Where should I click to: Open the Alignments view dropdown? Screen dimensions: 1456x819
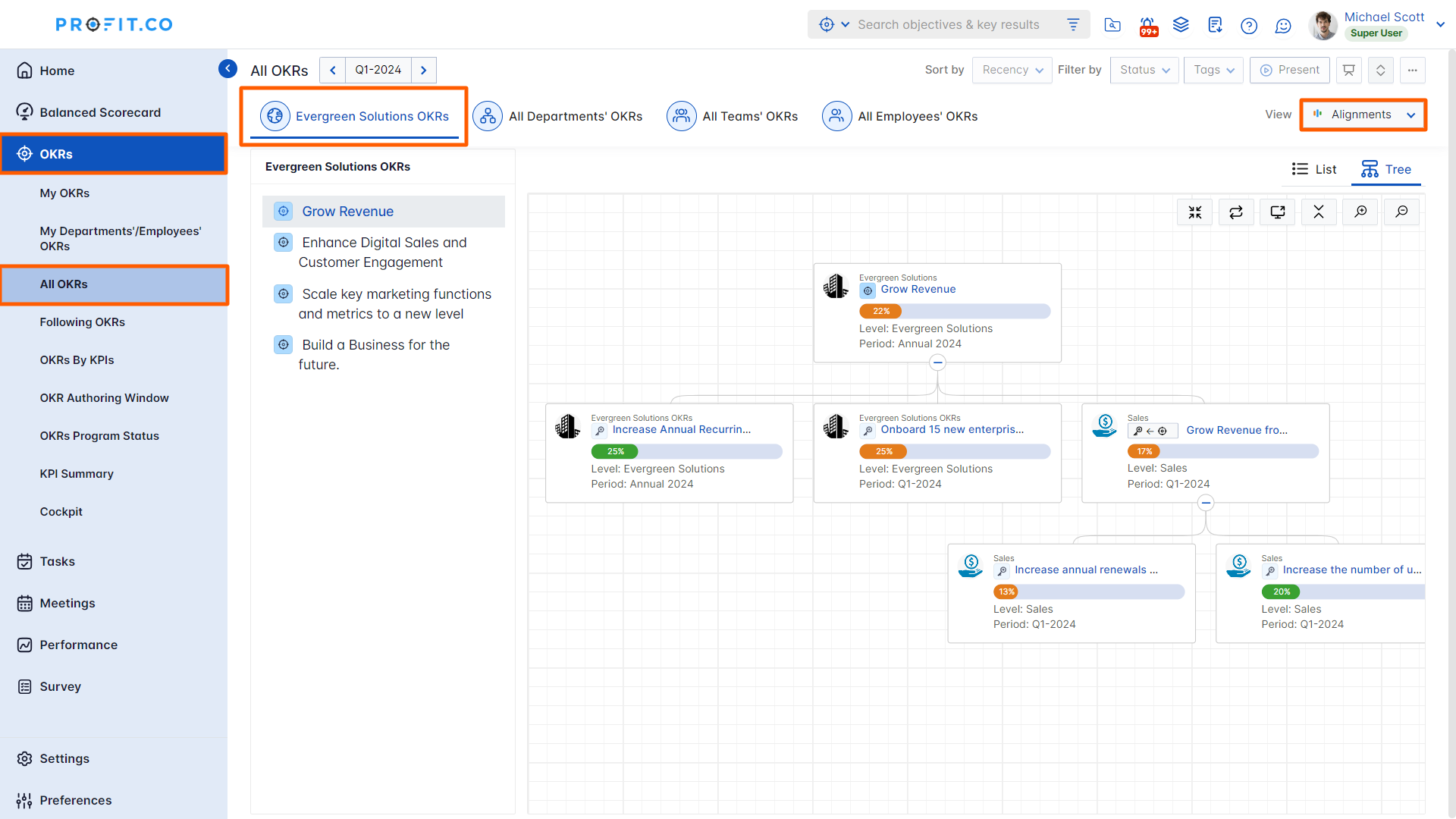(x=1363, y=115)
